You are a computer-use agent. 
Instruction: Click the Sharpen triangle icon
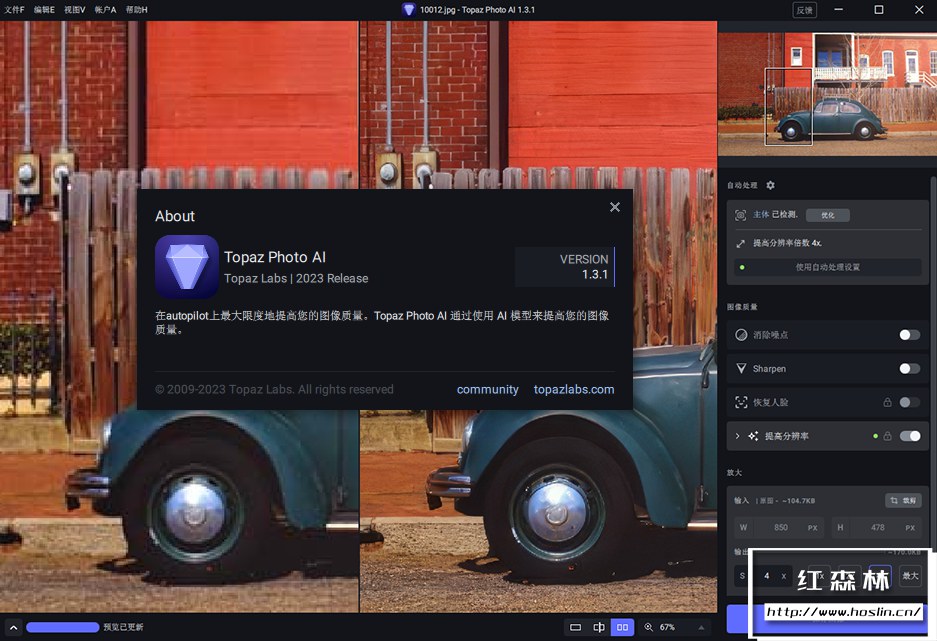point(741,369)
